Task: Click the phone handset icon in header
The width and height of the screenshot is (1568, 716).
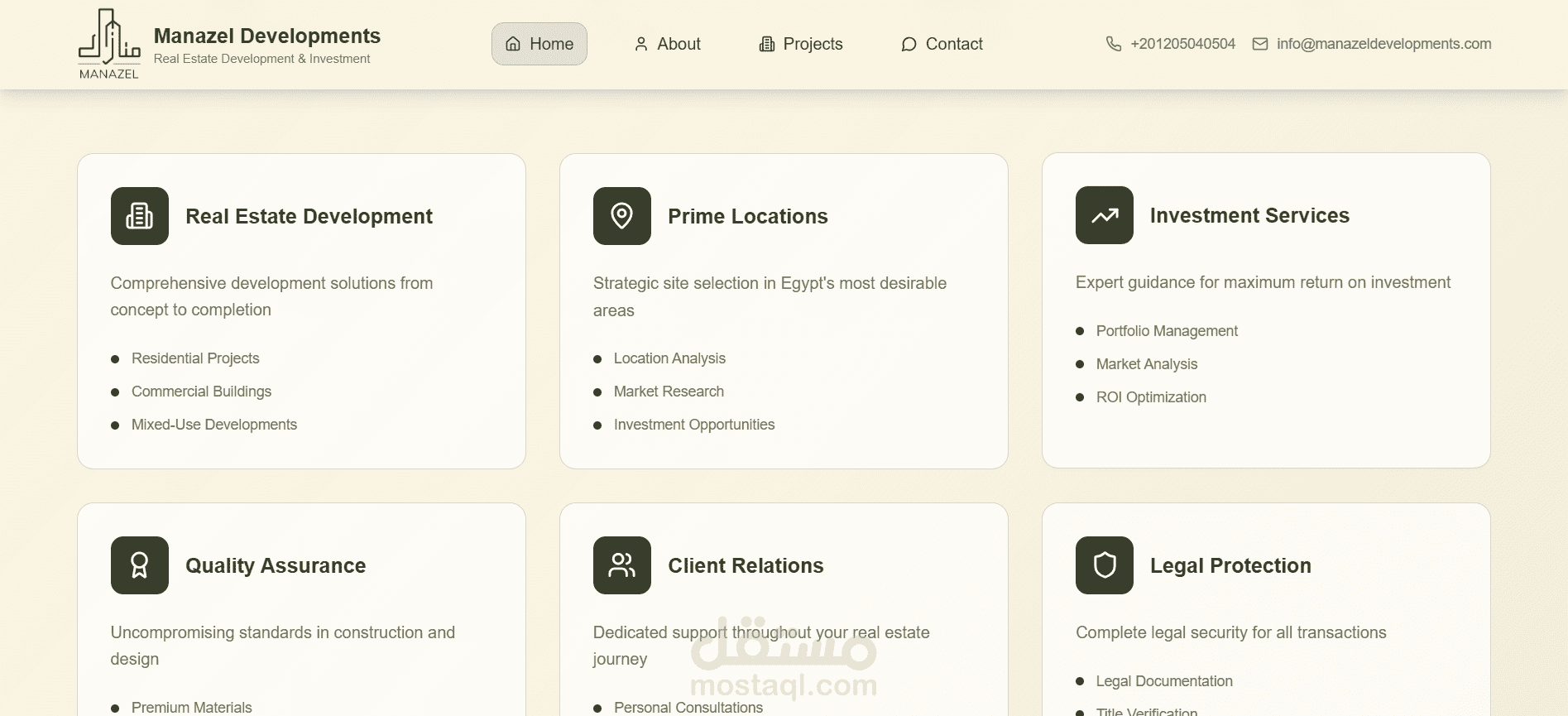Action: 1114,44
